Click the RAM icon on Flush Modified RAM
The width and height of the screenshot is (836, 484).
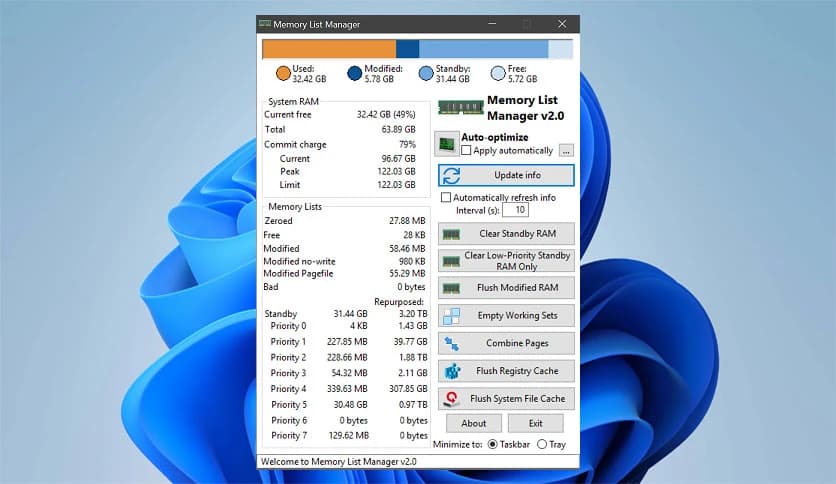[x=451, y=288]
